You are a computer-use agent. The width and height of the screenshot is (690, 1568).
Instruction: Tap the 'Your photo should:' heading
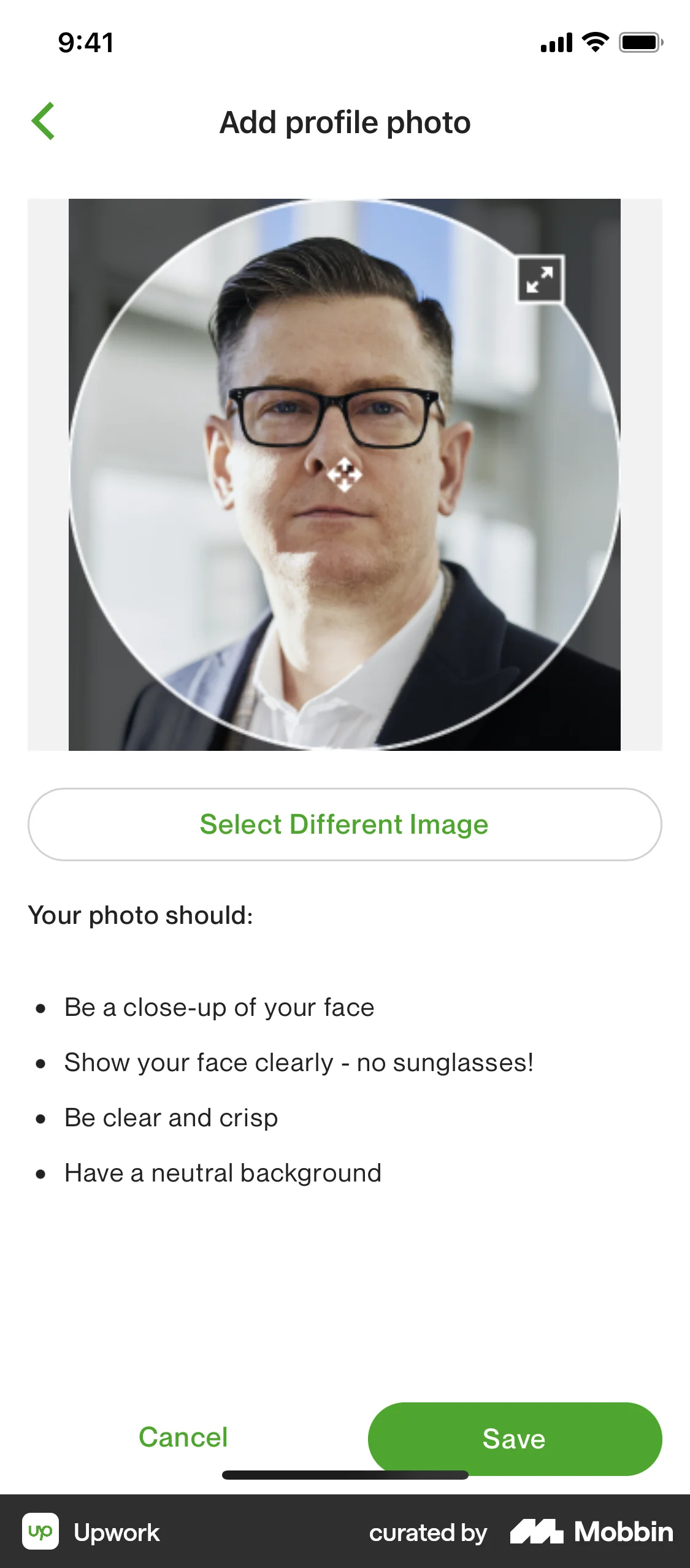pos(140,915)
